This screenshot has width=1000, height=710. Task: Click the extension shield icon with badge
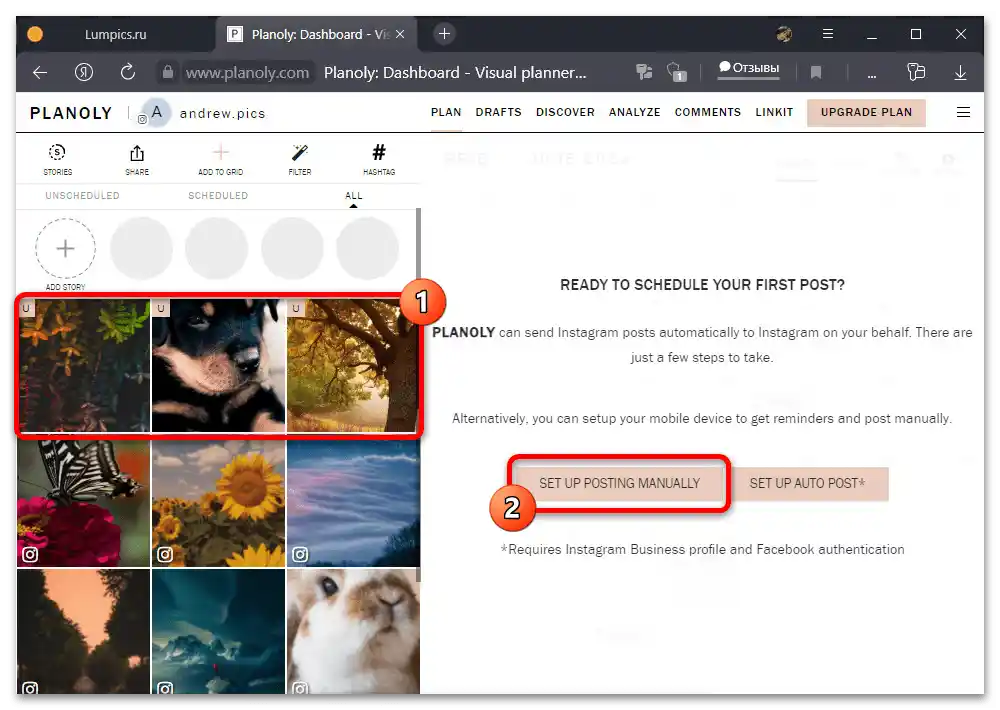[676, 72]
